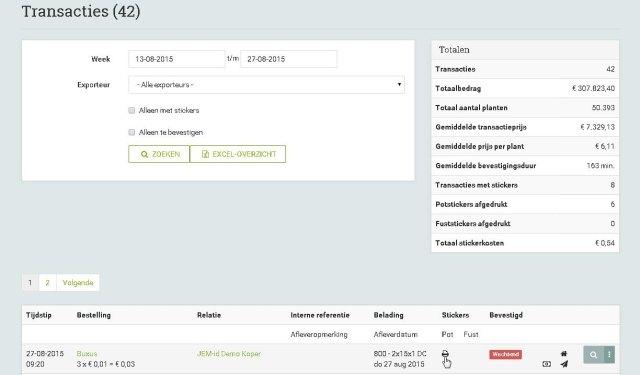Screen dimensions: 640x375
Task: Click the Zoeken search button
Action: click(159, 154)
